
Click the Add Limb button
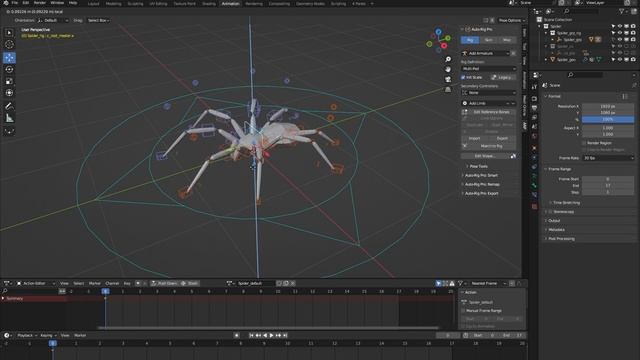488,103
